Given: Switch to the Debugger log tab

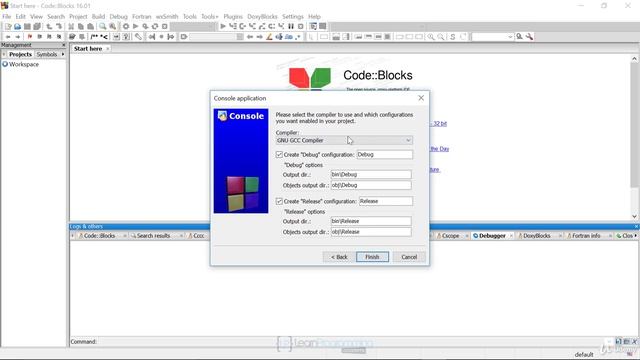Looking at the screenshot, I should click(x=492, y=236).
